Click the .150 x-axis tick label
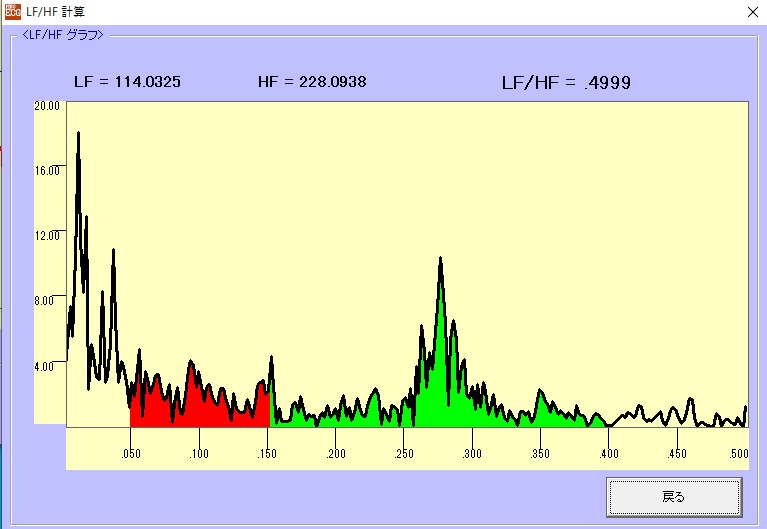 click(267, 454)
